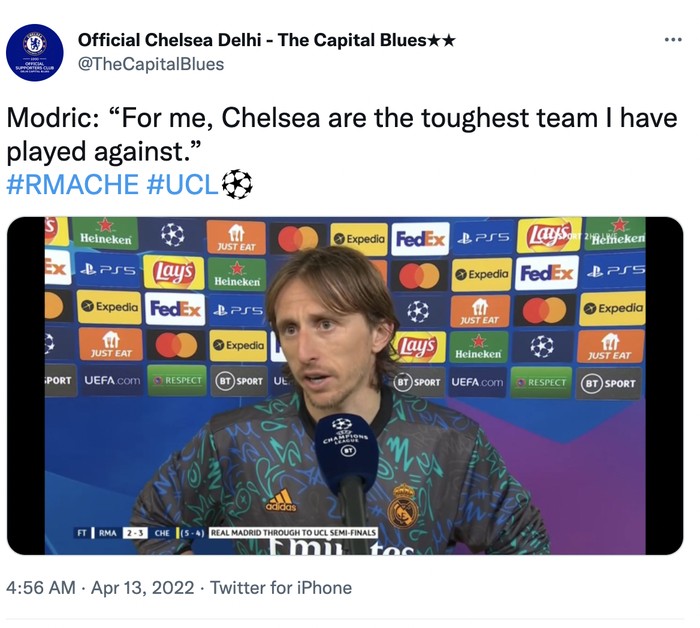
Task: Click the soccer ball emoji after #UCL
Action: pyautogui.click(x=236, y=184)
